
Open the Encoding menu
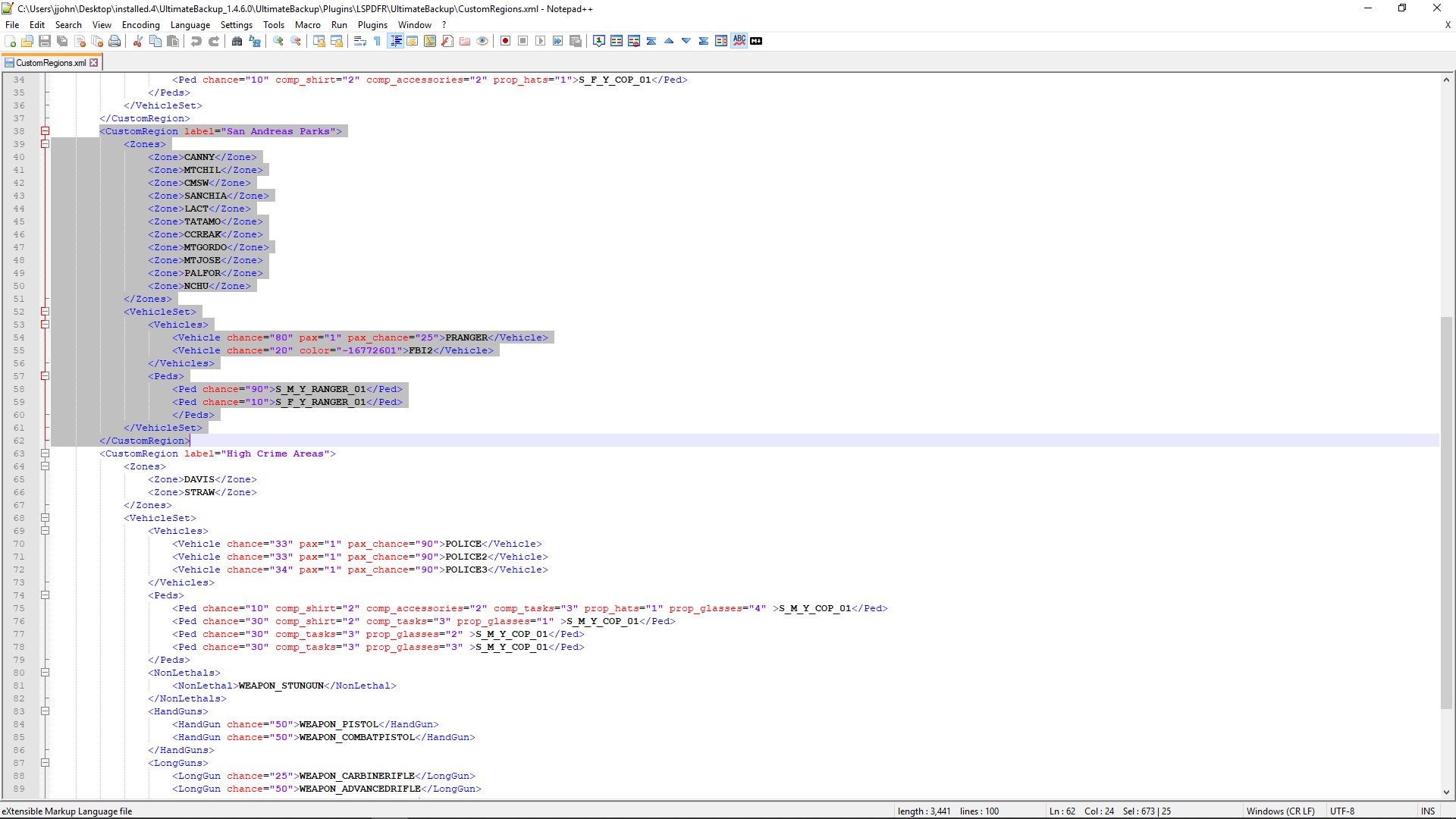141,25
